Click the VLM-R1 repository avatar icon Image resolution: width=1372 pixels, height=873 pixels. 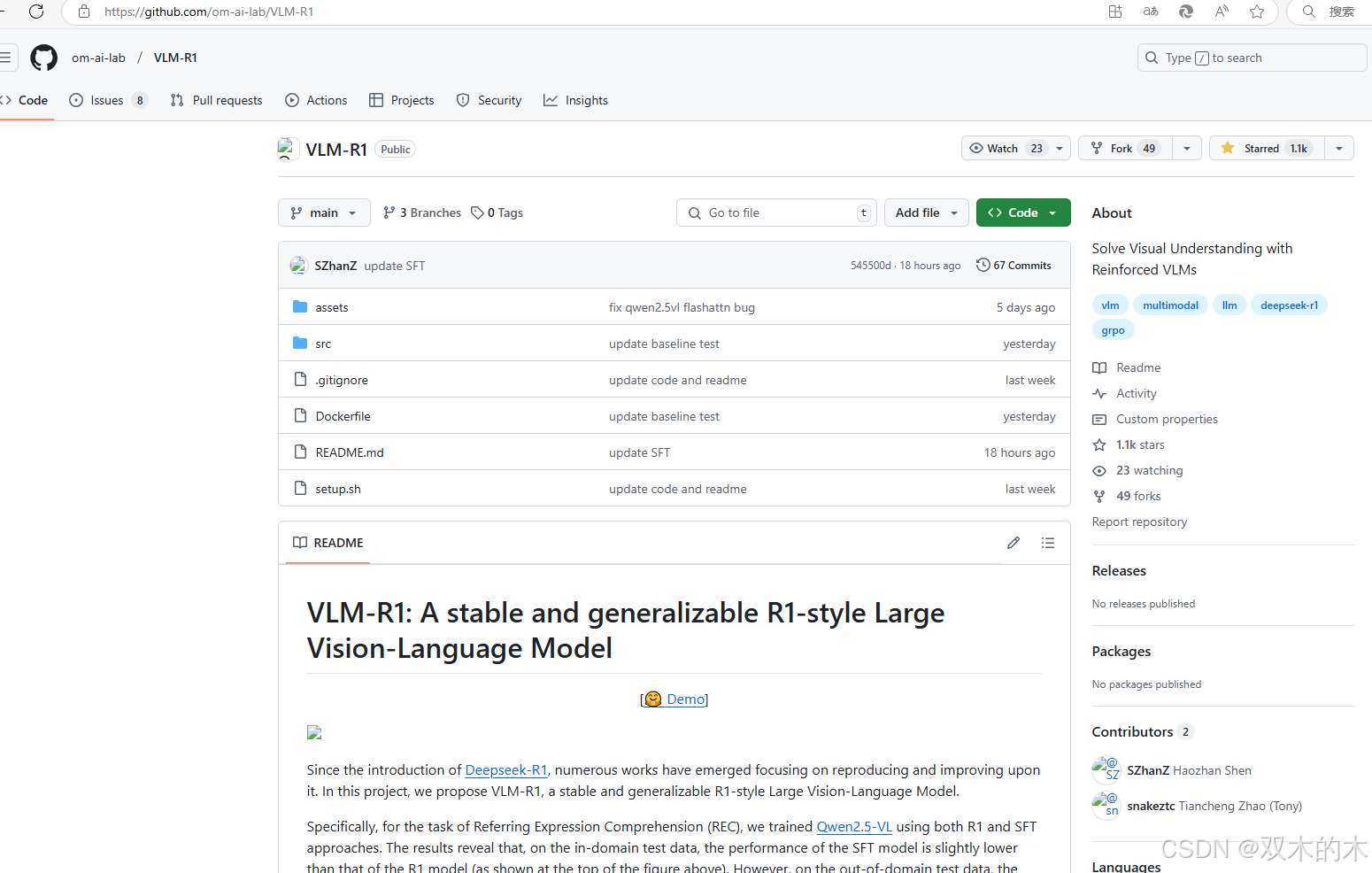coord(287,149)
